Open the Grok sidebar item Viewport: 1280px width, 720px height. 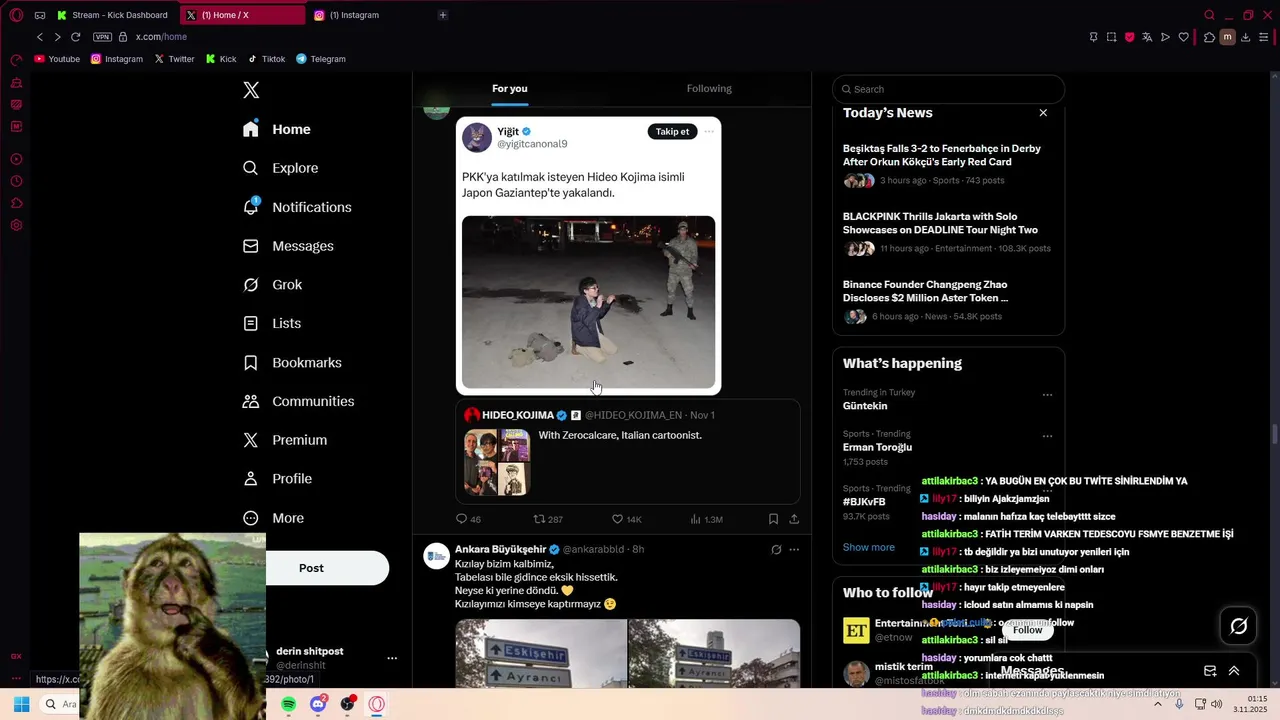tap(272, 285)
